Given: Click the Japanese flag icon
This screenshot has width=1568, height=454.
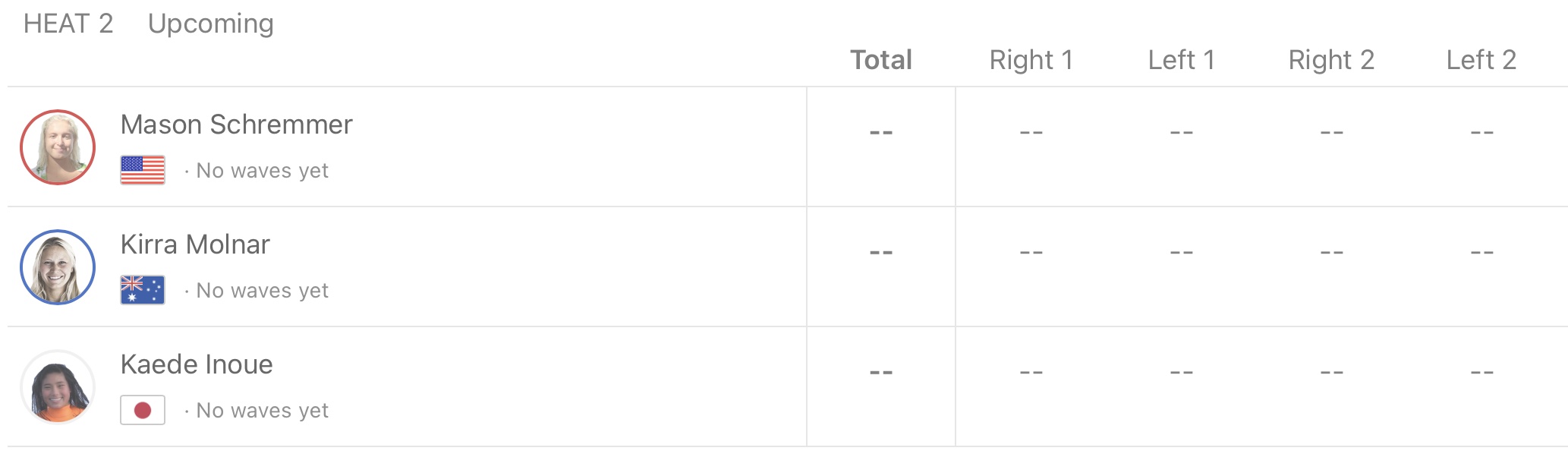Looking at the screenshot, I should click(143, 410).
